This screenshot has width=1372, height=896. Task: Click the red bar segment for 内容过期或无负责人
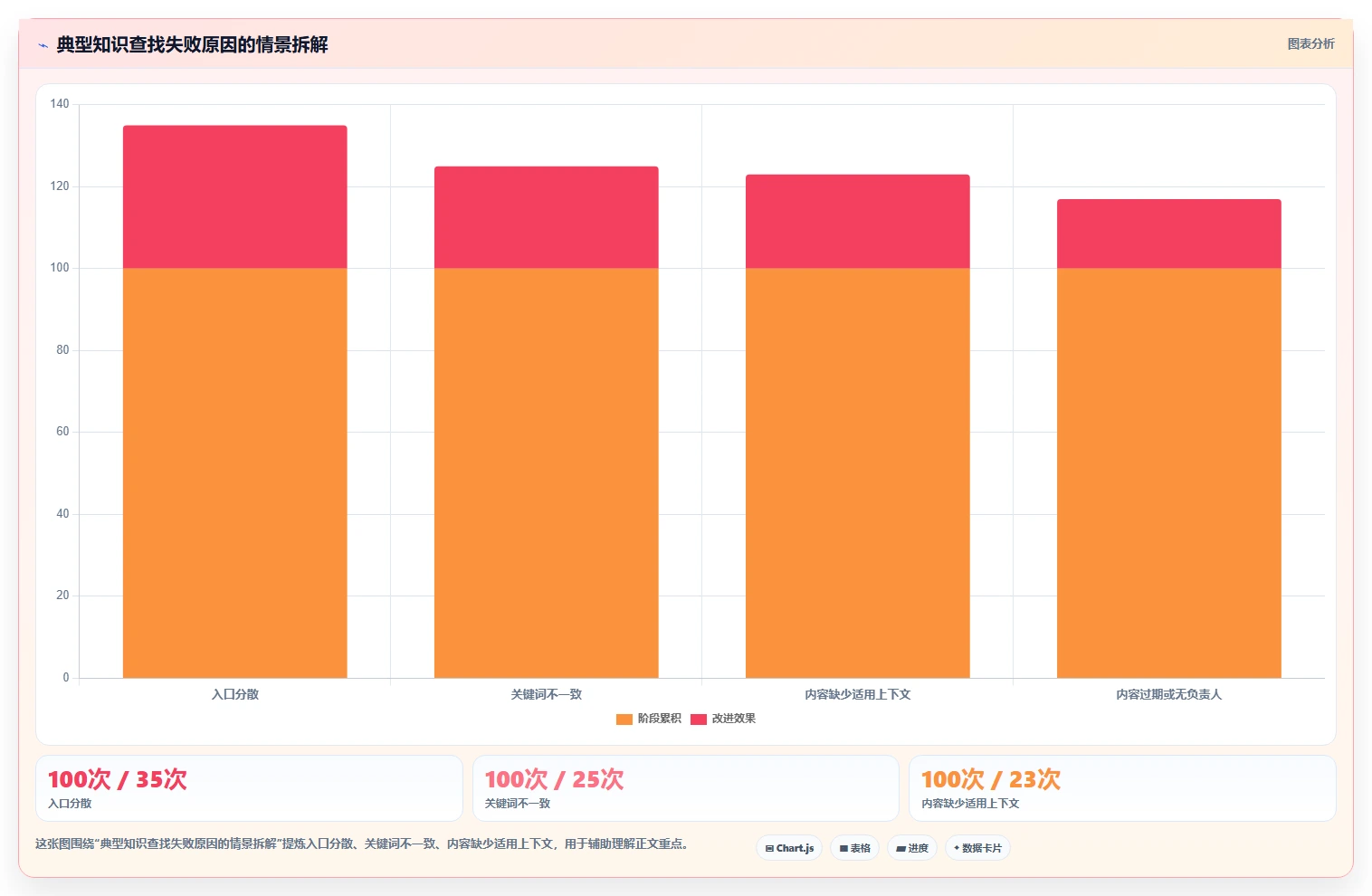1169,234
